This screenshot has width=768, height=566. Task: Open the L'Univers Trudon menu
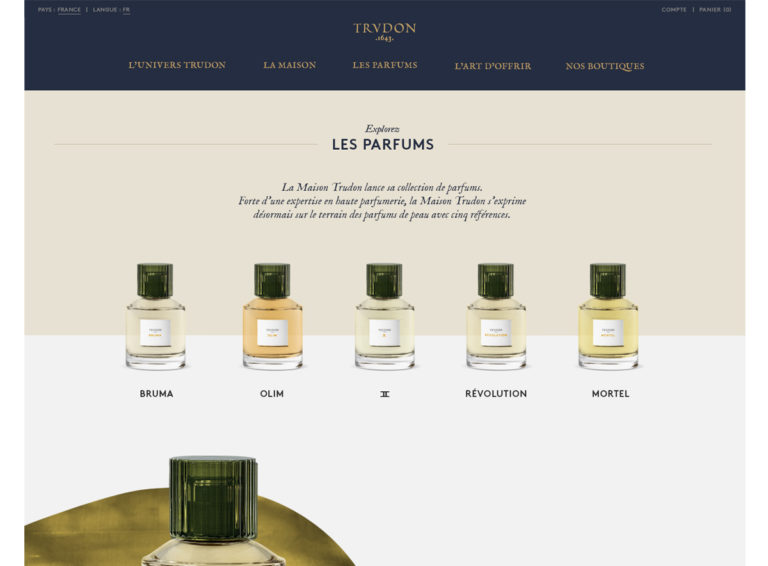click(177, 65)
